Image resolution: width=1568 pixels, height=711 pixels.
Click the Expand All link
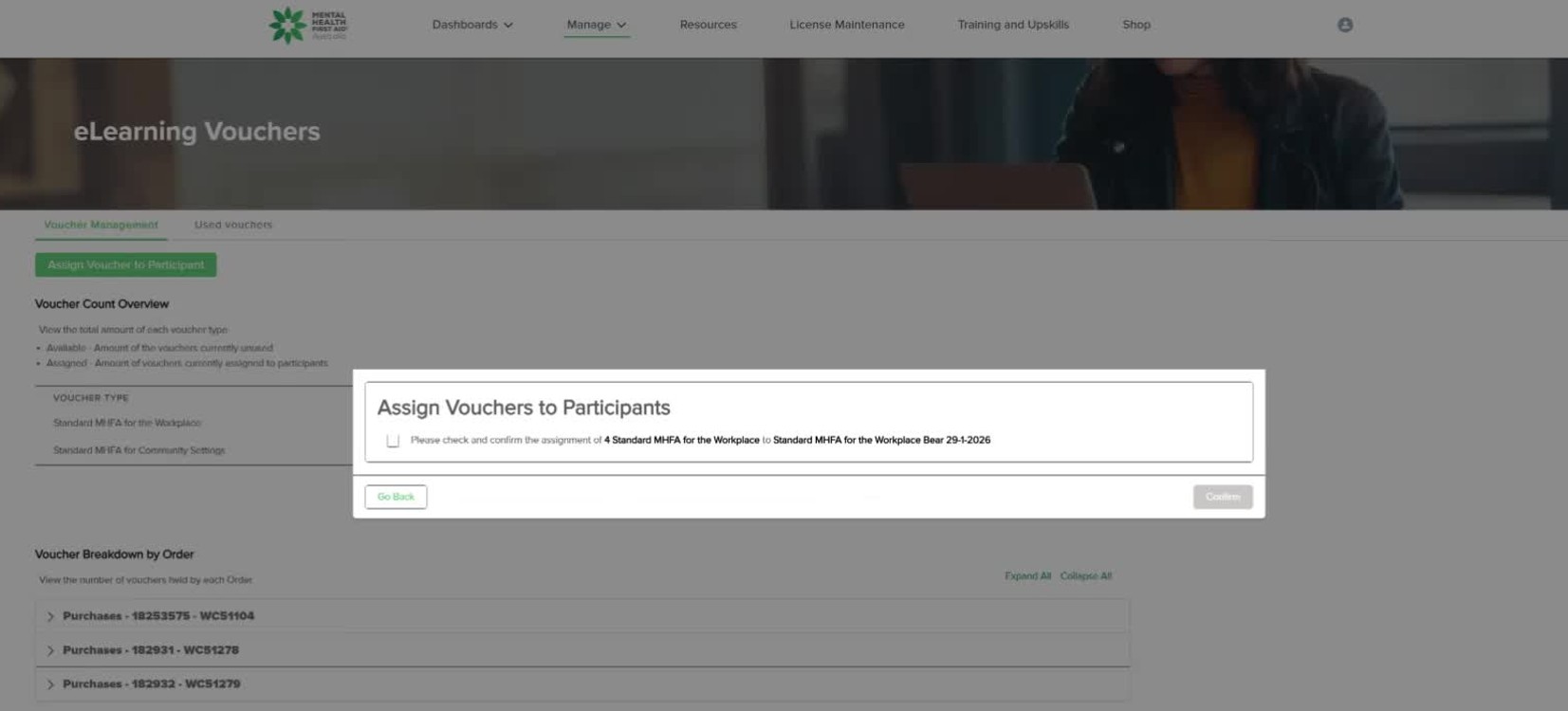(1027, 576)
